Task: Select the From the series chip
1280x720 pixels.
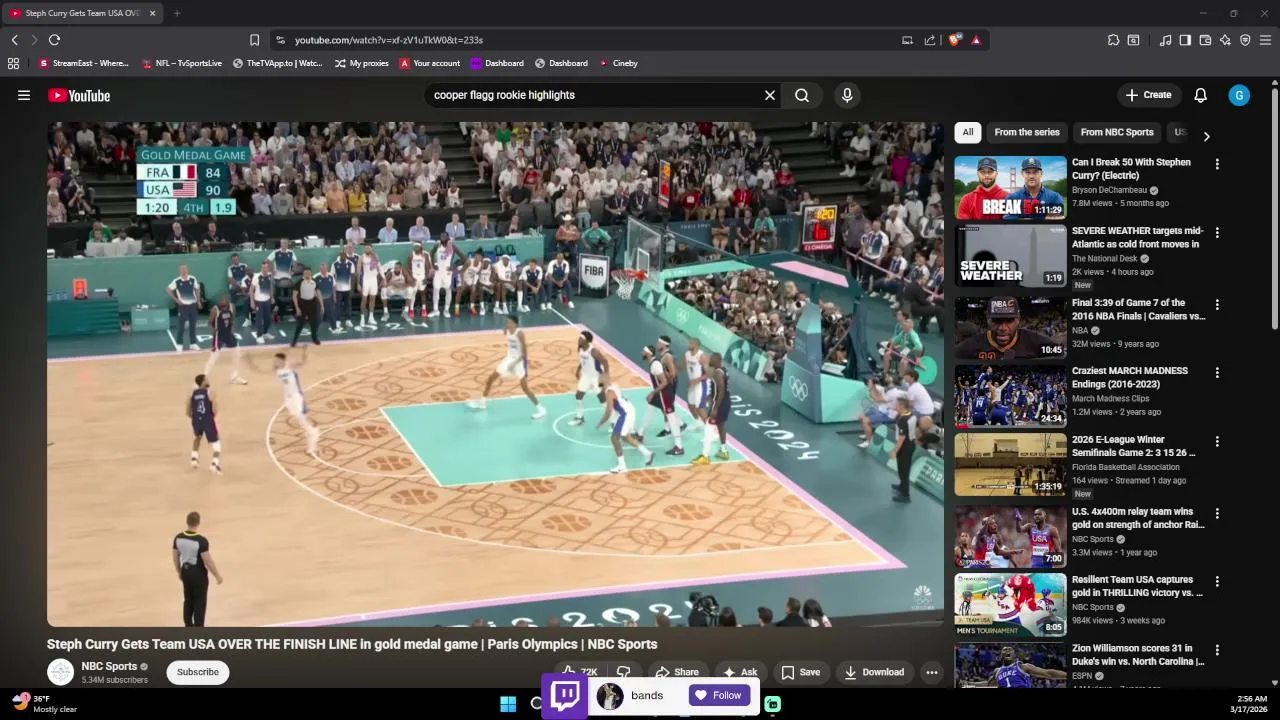Action: coord(1026,132)
